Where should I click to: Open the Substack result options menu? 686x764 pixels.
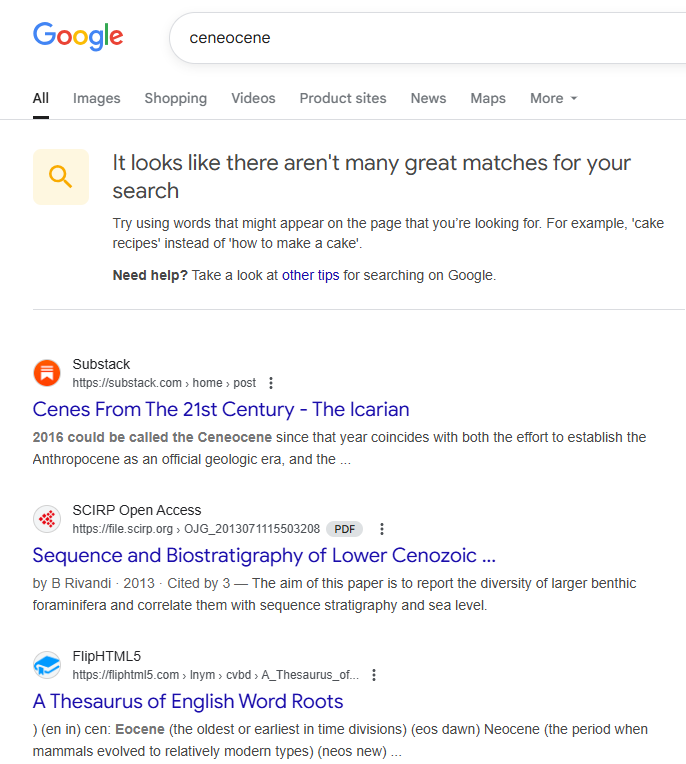(271, 383)
